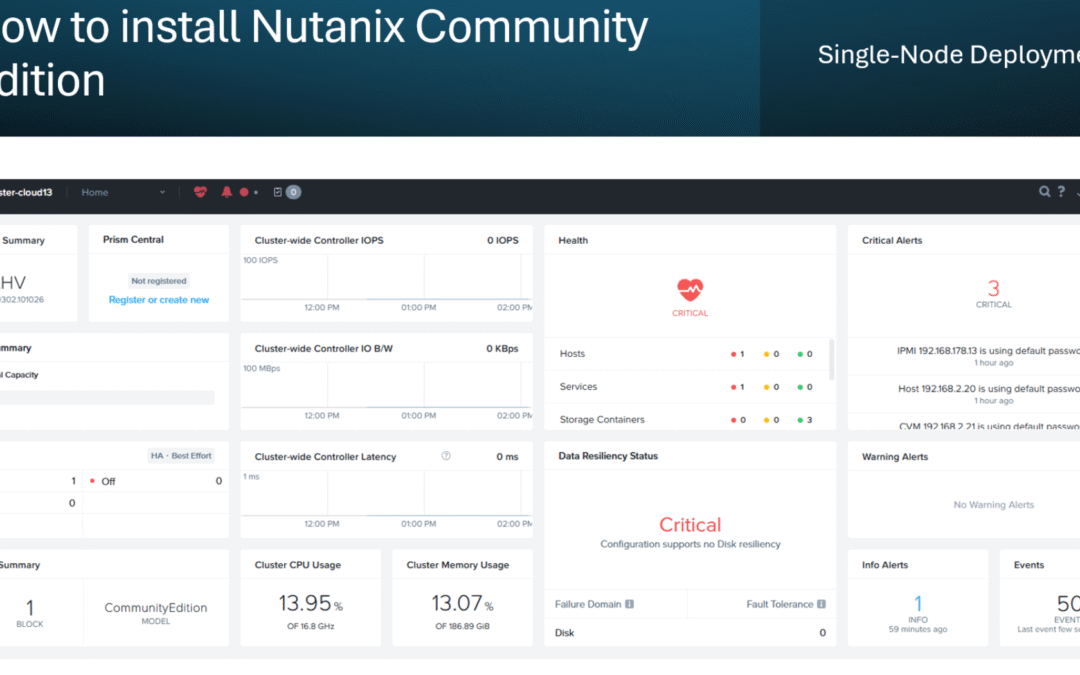The height and width of the screenshot is (675, 1080).
Task: Click the Failure Domain info icon
Action: pyautogui.click(x=629, y=604)
